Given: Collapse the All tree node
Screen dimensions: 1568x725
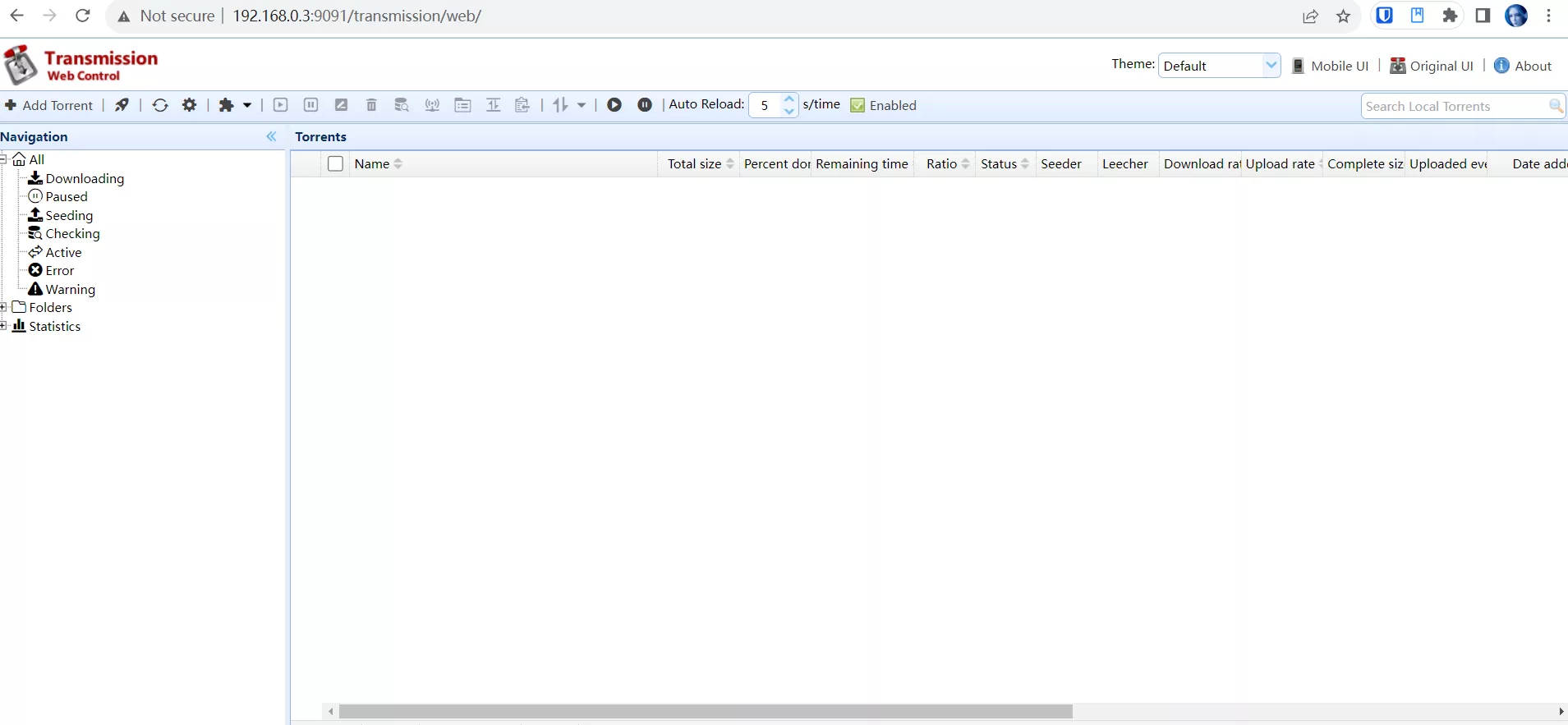Looking at the screenshot, I should click(x=3, y=159).
